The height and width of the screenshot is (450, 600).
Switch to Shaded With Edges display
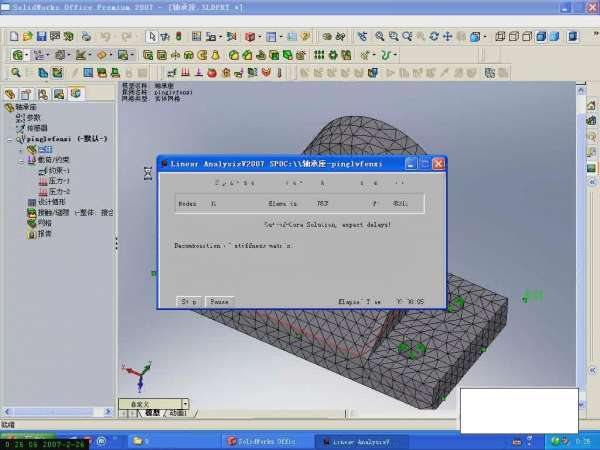[541, 36]
